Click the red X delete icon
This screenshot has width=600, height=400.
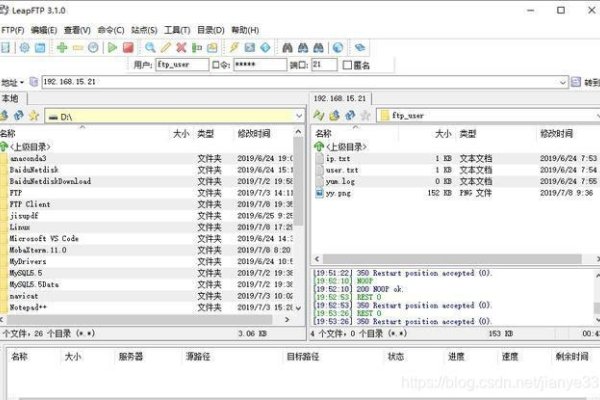pos(181,47)
